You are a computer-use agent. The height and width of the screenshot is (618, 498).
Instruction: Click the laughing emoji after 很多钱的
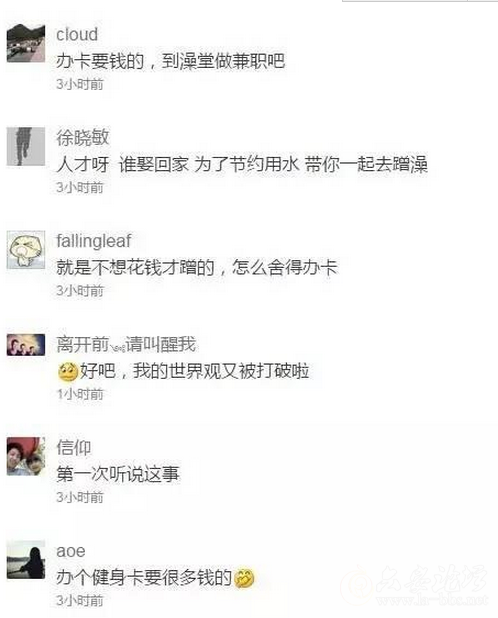(244, 578)
